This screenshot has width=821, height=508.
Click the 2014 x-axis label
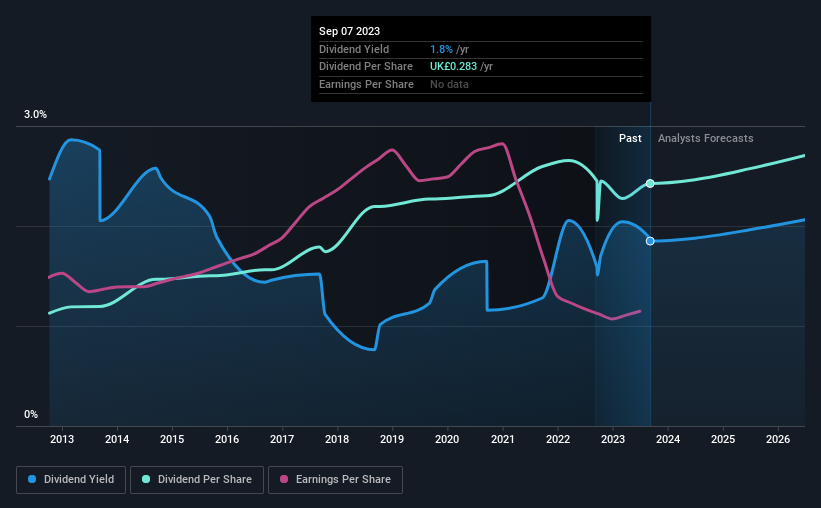(117, 439)
